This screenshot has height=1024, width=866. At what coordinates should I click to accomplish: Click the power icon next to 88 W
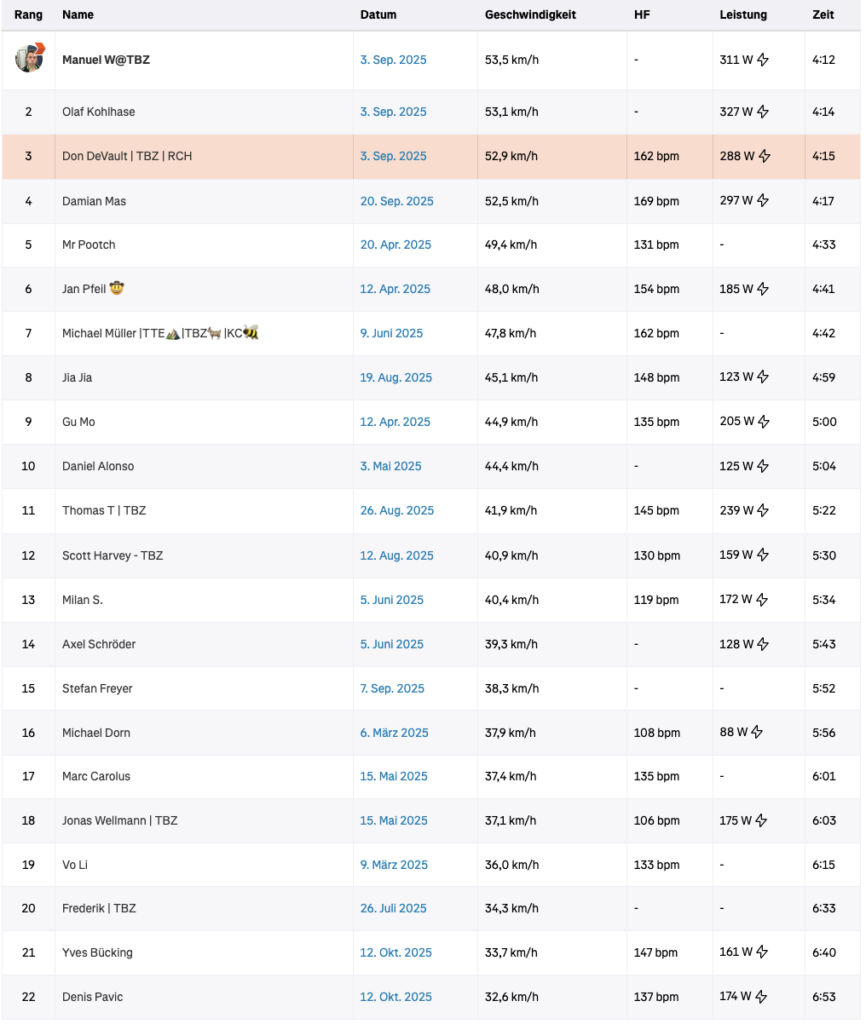[x=757, y=733]
